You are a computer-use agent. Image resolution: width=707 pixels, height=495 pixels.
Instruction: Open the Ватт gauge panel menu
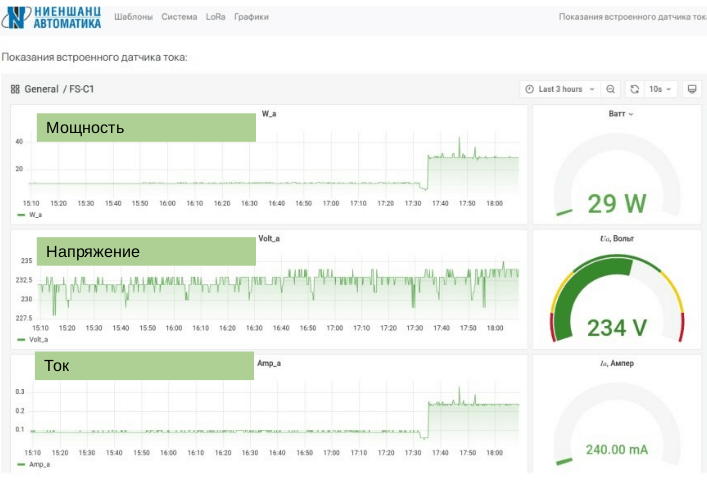coord(620,114)
